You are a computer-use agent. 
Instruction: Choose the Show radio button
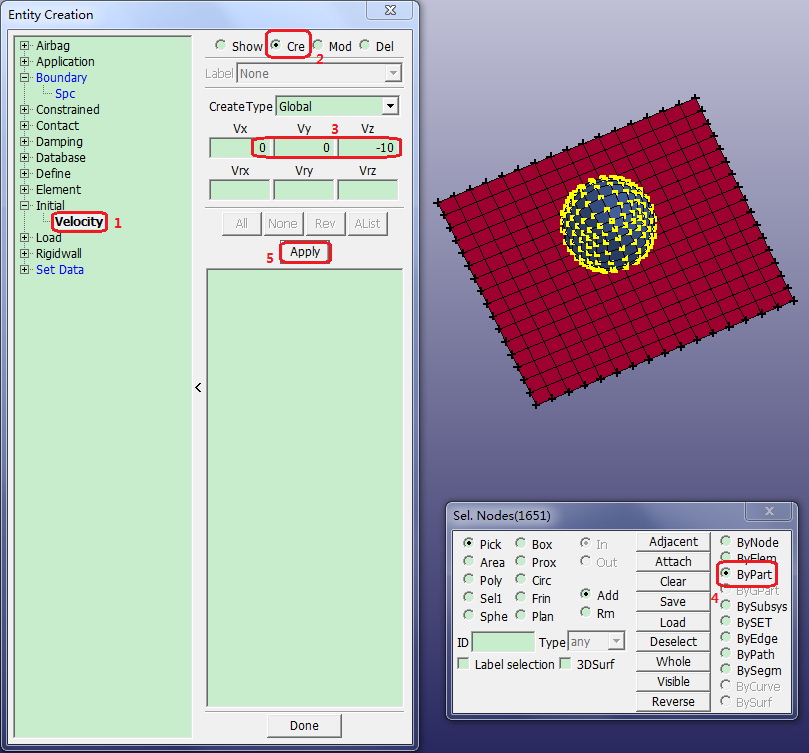[x=221, y=46]
